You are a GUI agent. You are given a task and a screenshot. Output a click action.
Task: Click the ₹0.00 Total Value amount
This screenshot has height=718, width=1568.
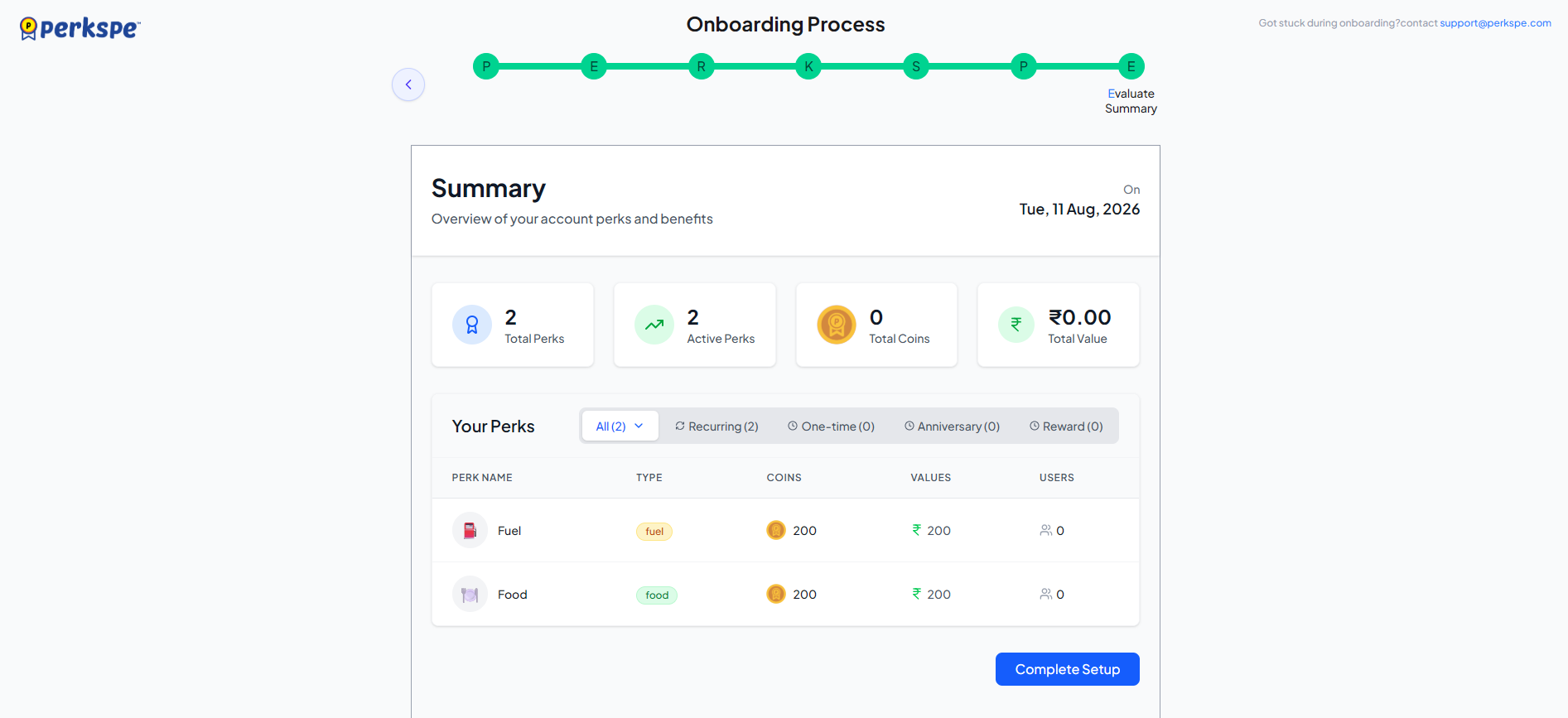[1080, 317]
